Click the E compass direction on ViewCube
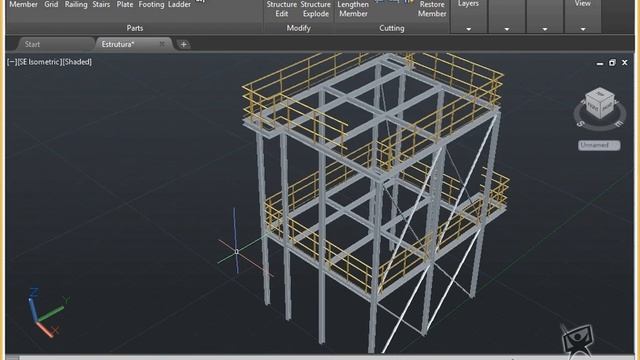The height and width of the screenshot is (360, 640). [619, 124]
